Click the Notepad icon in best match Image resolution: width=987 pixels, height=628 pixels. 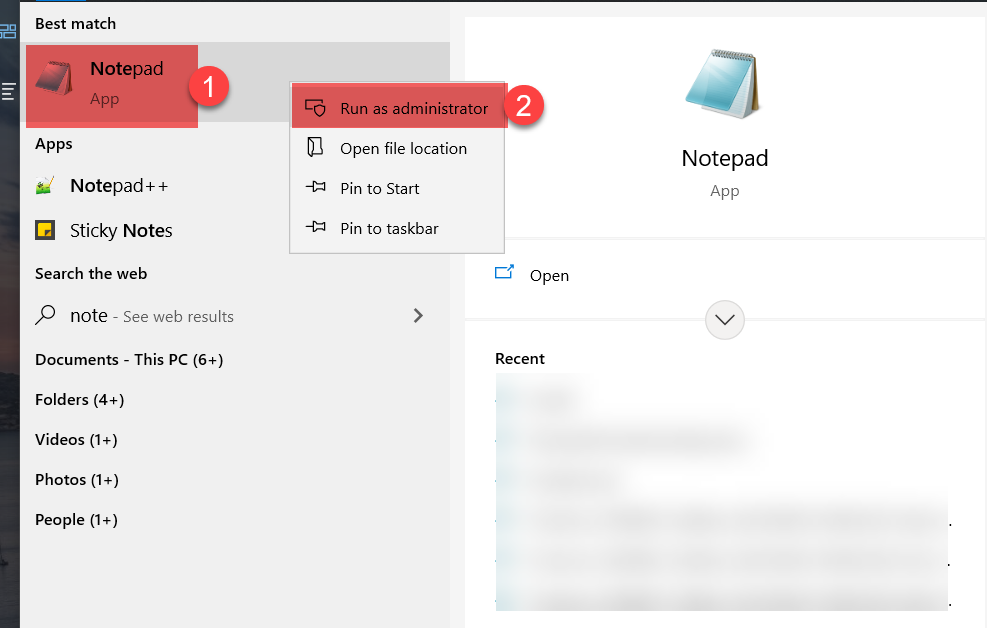pyautogui.click(x=54, y=79)
